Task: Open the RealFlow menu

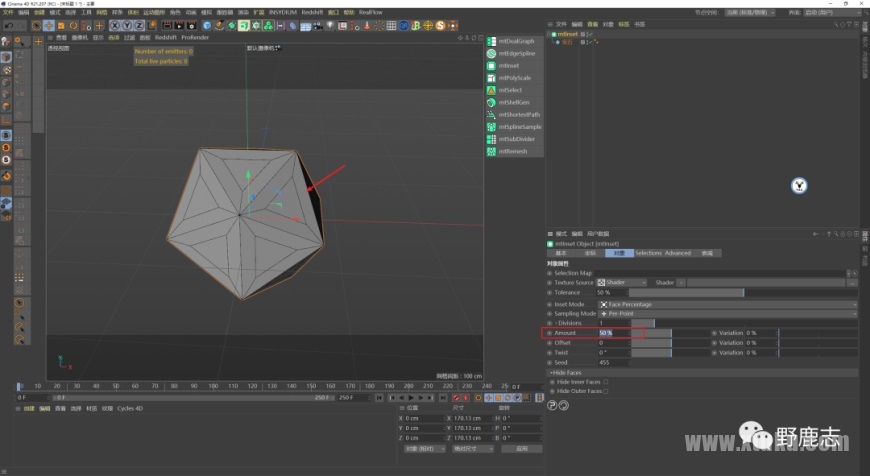Action: [x=371, y=12]
